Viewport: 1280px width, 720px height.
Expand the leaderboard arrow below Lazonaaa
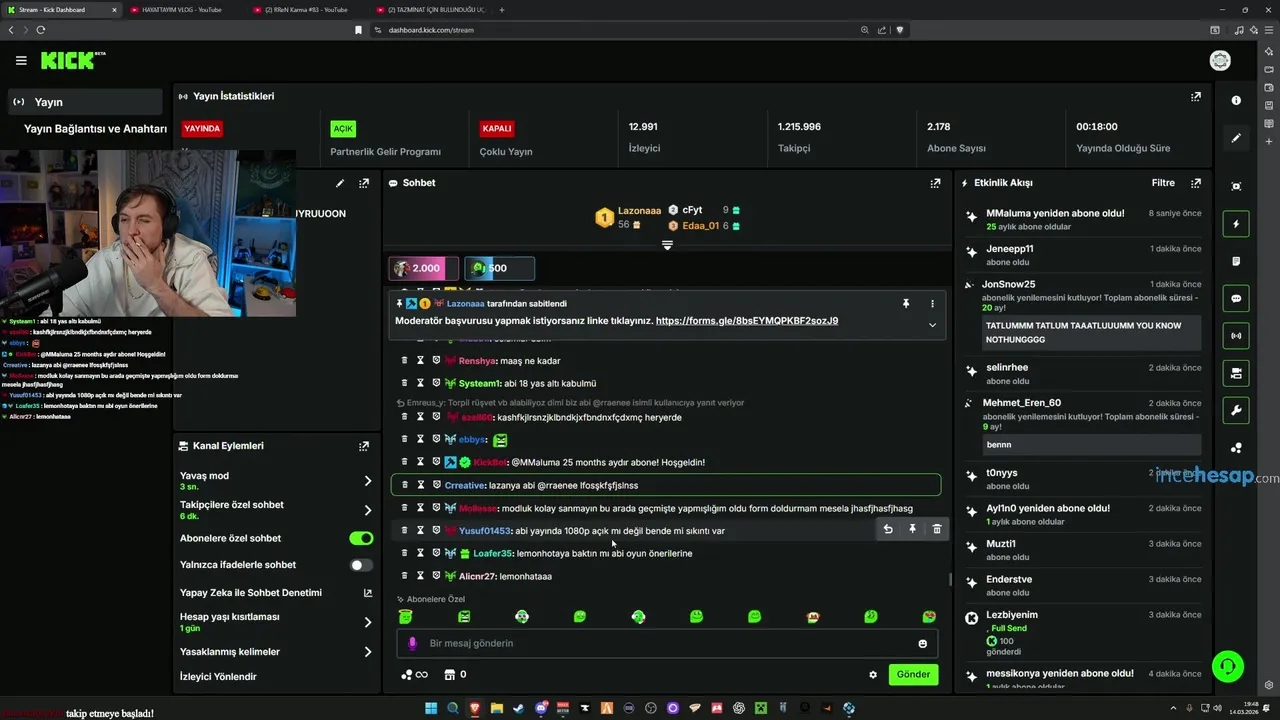click(x=667, y=245)
